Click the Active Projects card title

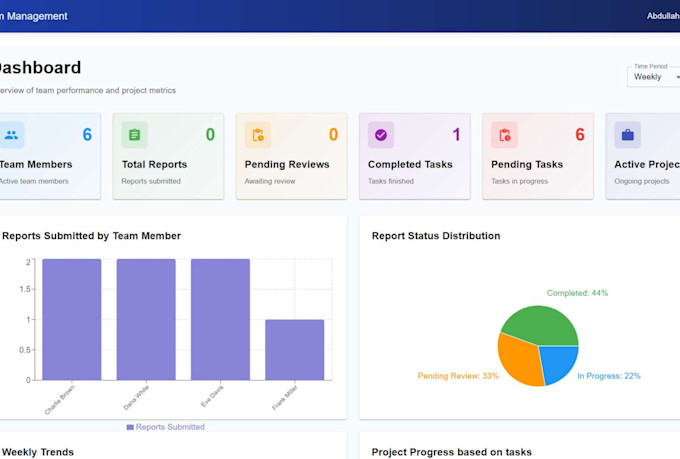click(647, 164)
